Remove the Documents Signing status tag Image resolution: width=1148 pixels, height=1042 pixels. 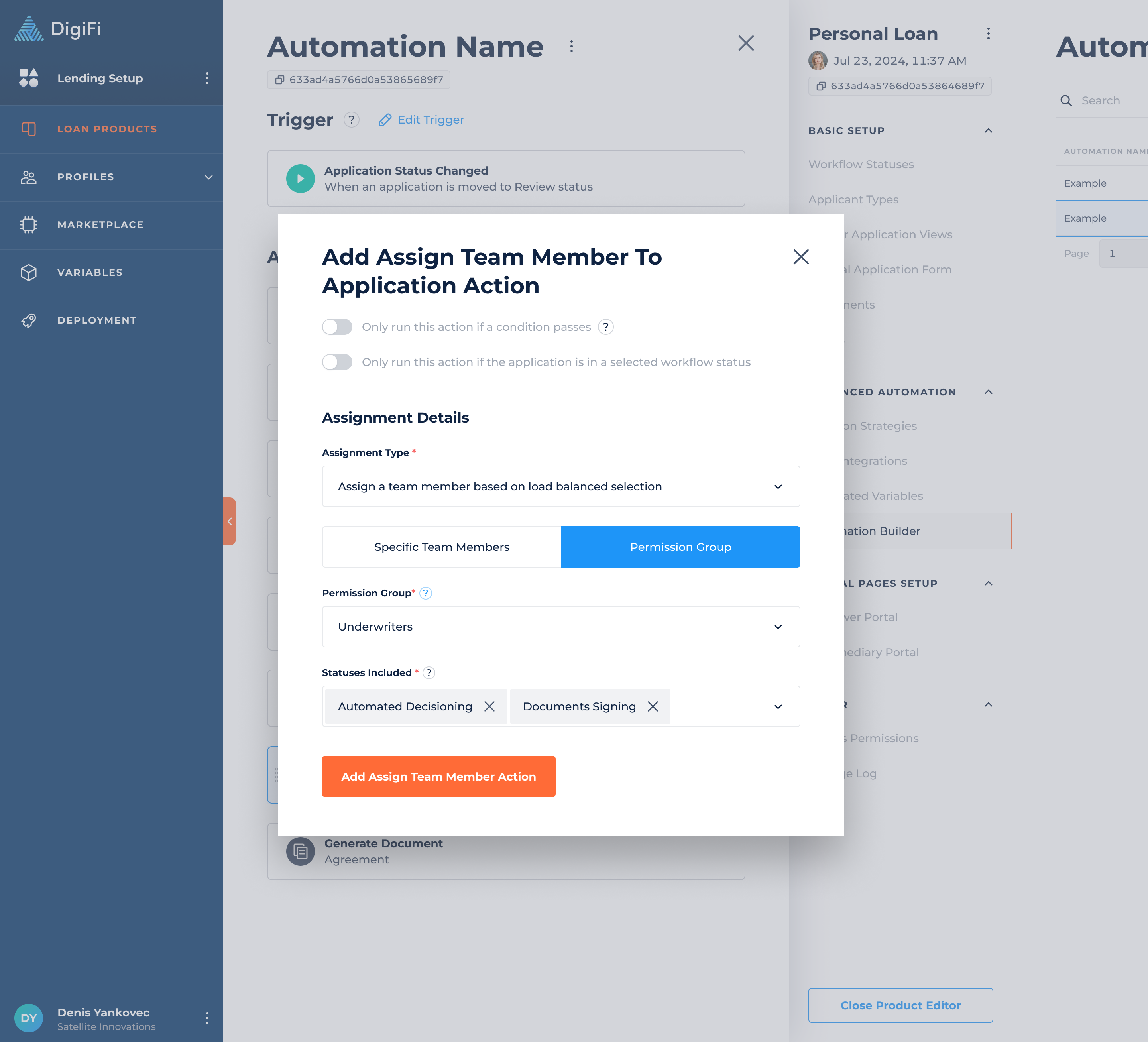653,706
